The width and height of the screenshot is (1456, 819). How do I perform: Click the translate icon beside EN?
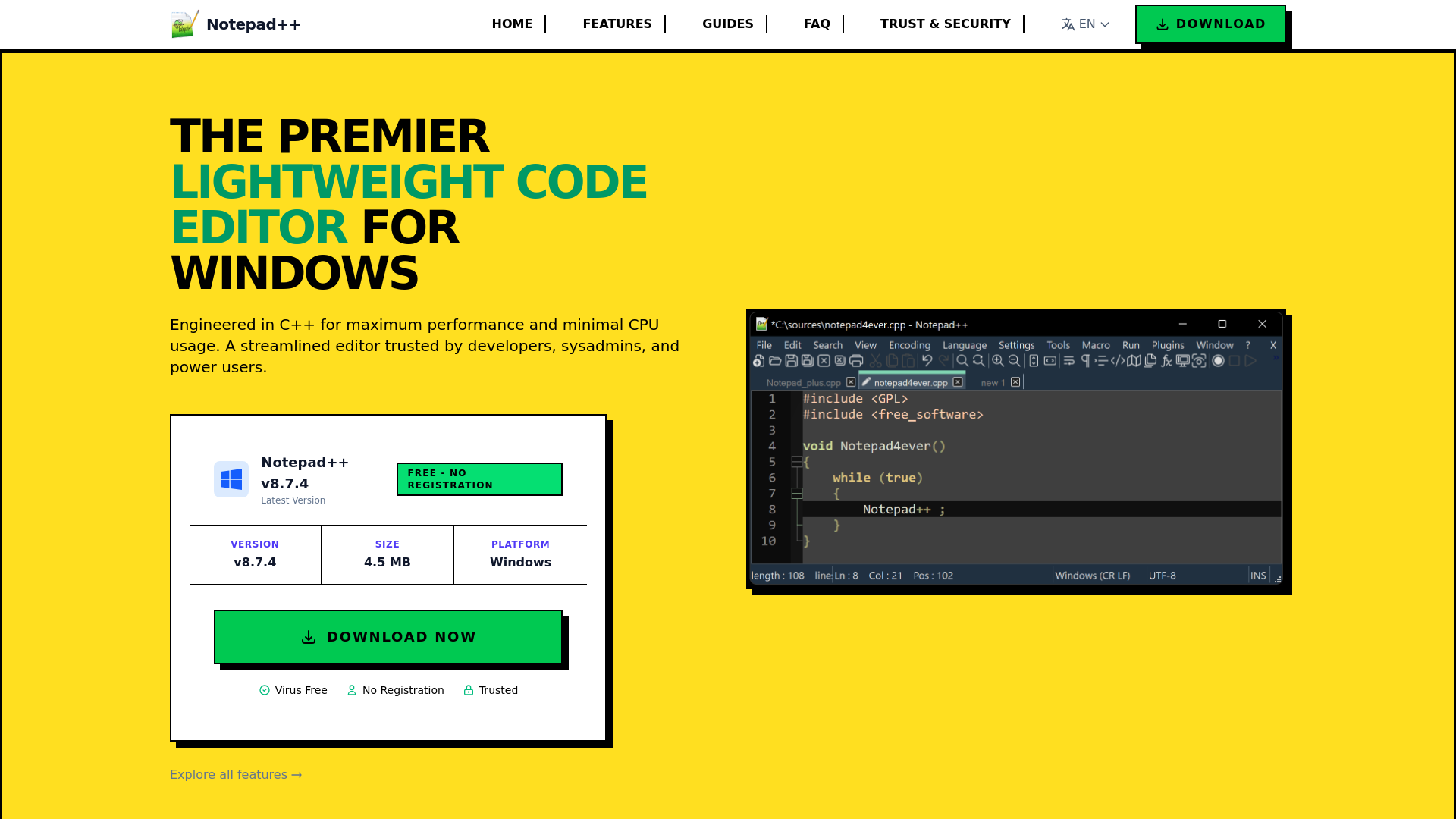1068,24
